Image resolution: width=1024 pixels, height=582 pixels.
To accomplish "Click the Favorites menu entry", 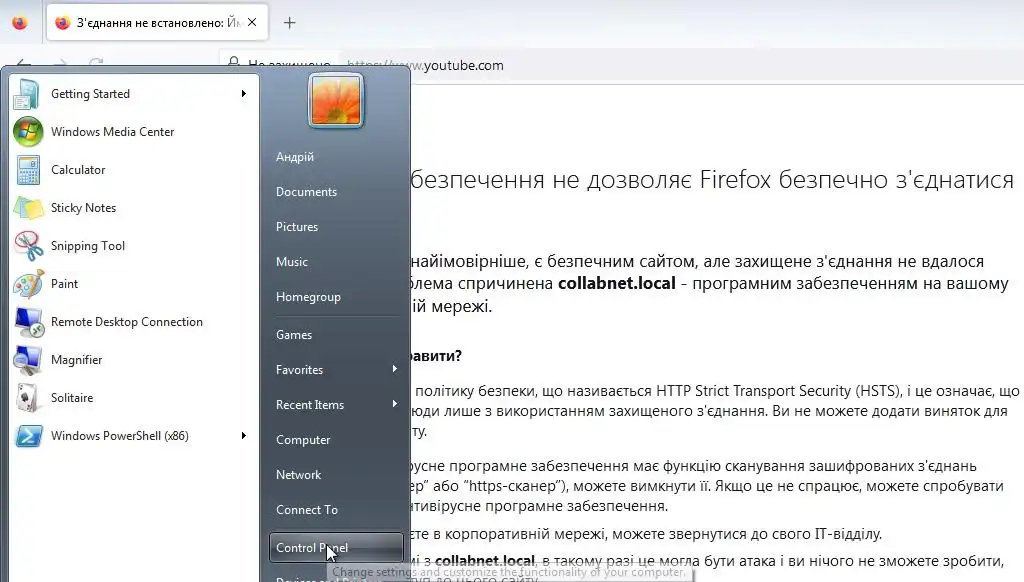I will [x=336, y=370].
